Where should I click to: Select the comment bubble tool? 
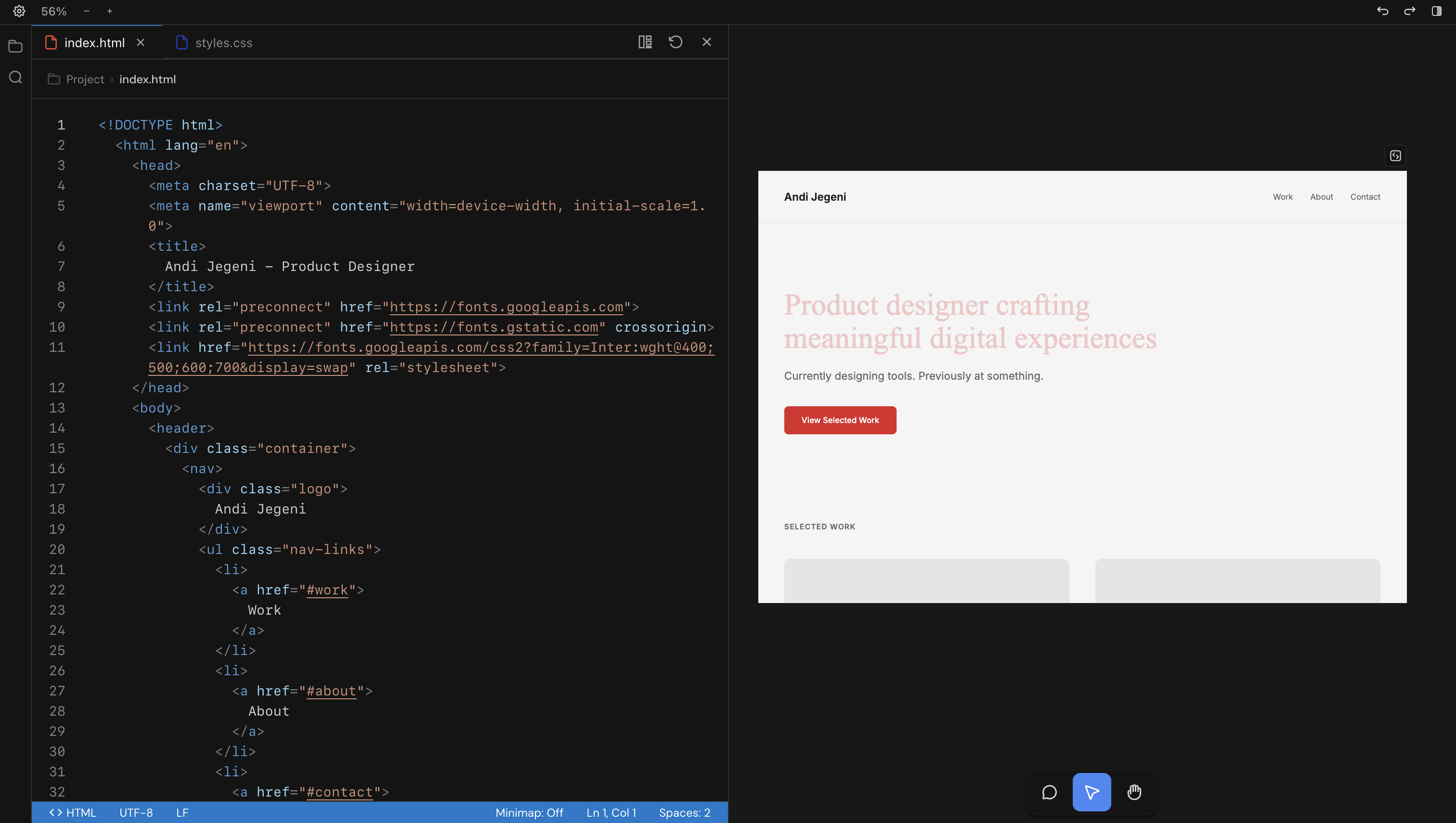pyautogui.click(x=1050, y=792)
